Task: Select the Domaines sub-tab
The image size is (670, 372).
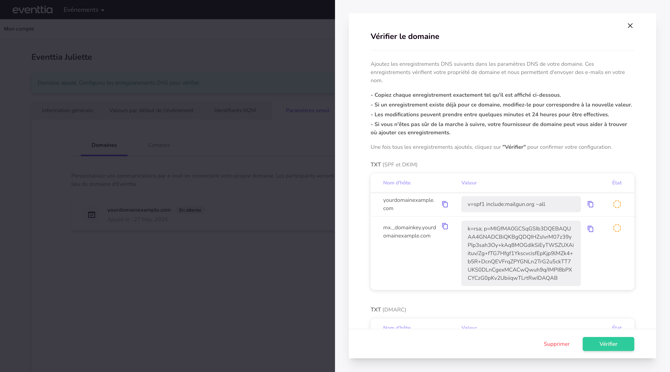Action: [104, 145]
